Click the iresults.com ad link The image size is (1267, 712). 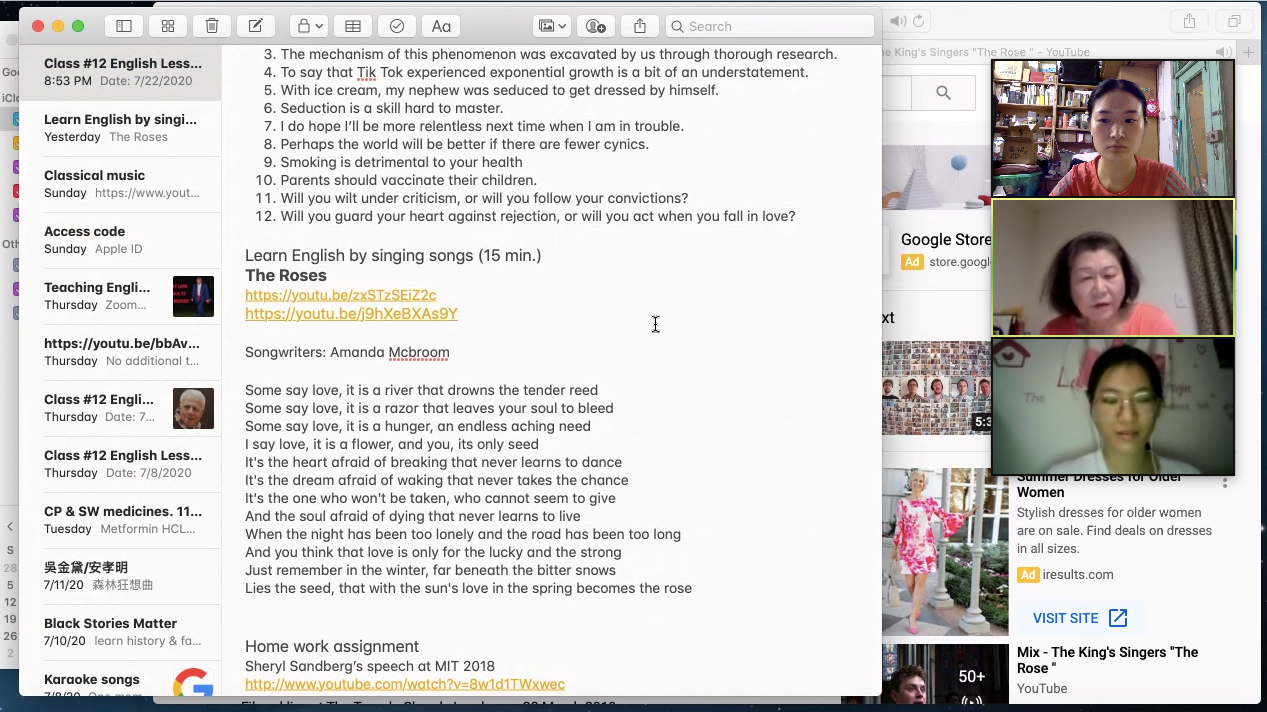point(1077,574)
